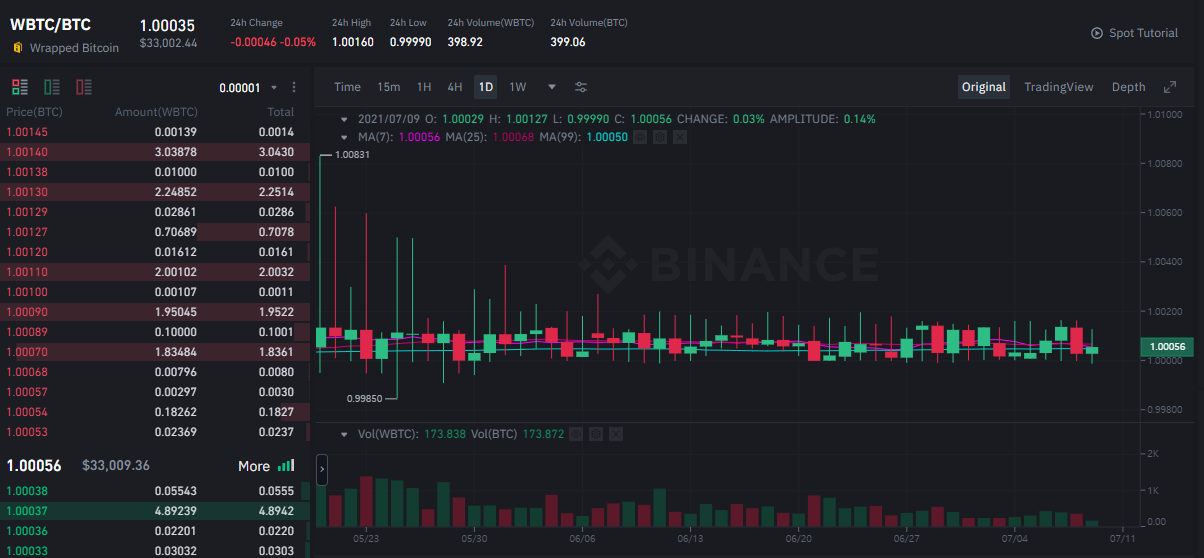
Task: Select sell order at price 1.00100
Action: click(155, 292)
